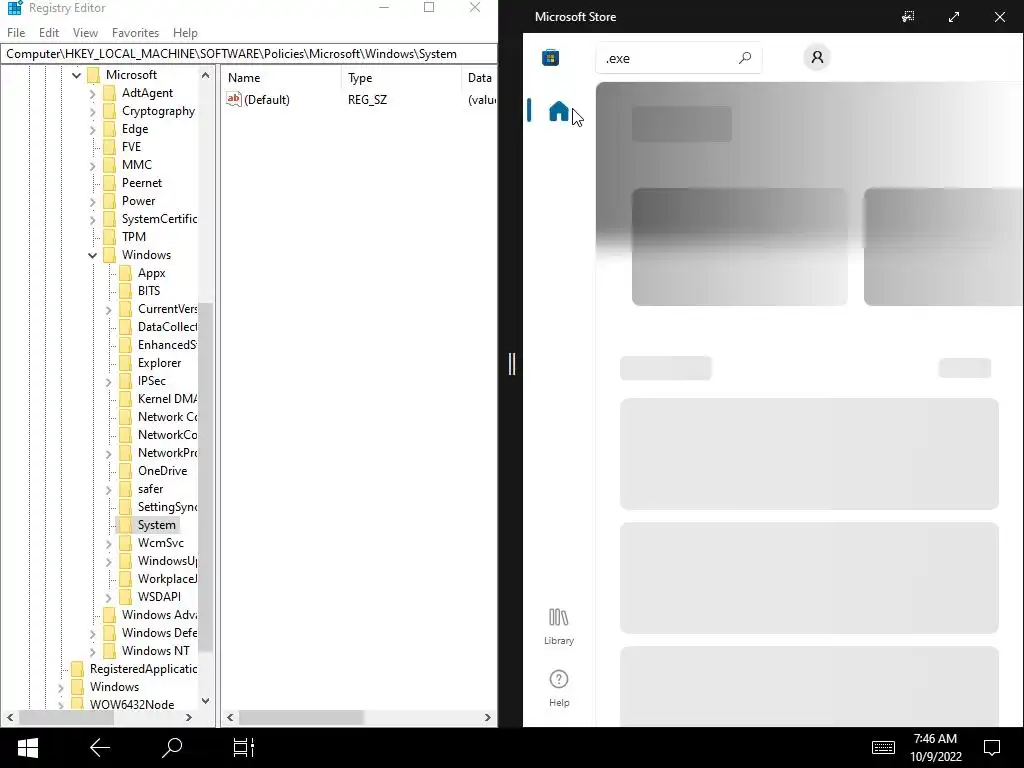The width and height of the screenshot is (1024, 768).
Task: Expand the safer key
Action: pos(108,489)
